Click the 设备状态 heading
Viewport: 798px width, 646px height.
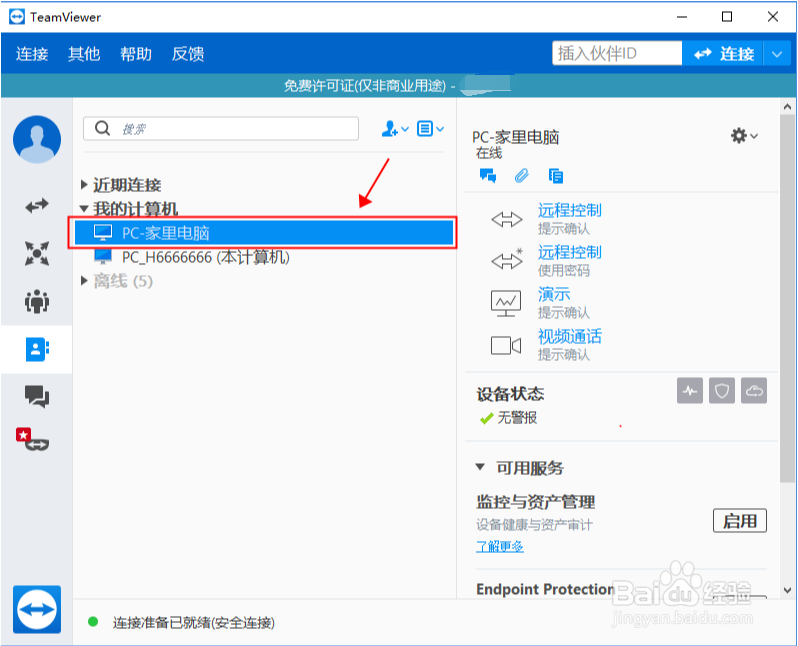(x=510, y=394)
